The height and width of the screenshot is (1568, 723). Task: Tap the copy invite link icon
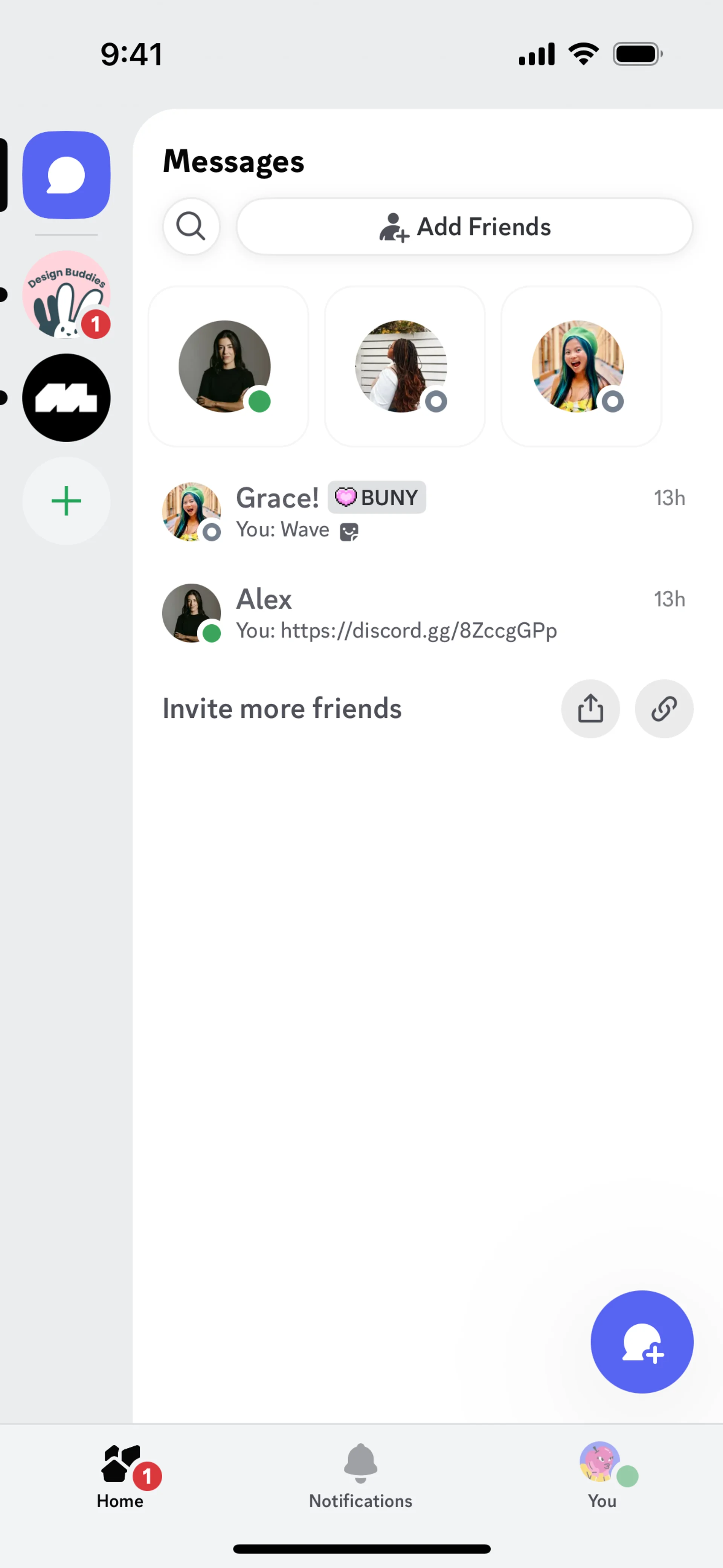[x=664, y=709]
